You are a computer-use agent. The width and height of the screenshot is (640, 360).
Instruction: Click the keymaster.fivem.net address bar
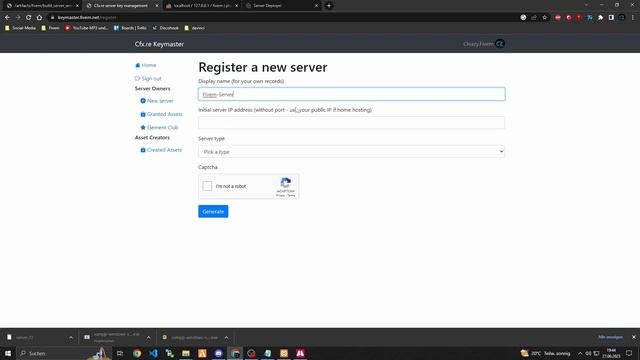coord(286,18)
